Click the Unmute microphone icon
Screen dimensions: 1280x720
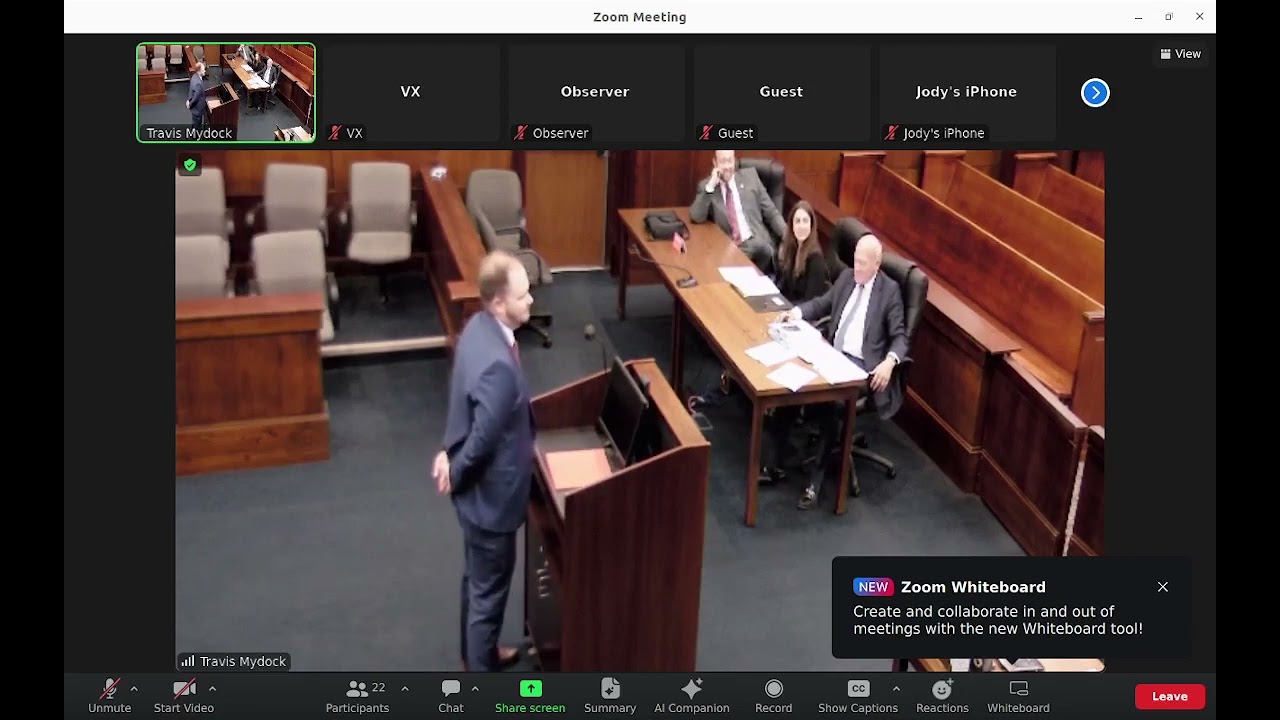coord(109,689)
